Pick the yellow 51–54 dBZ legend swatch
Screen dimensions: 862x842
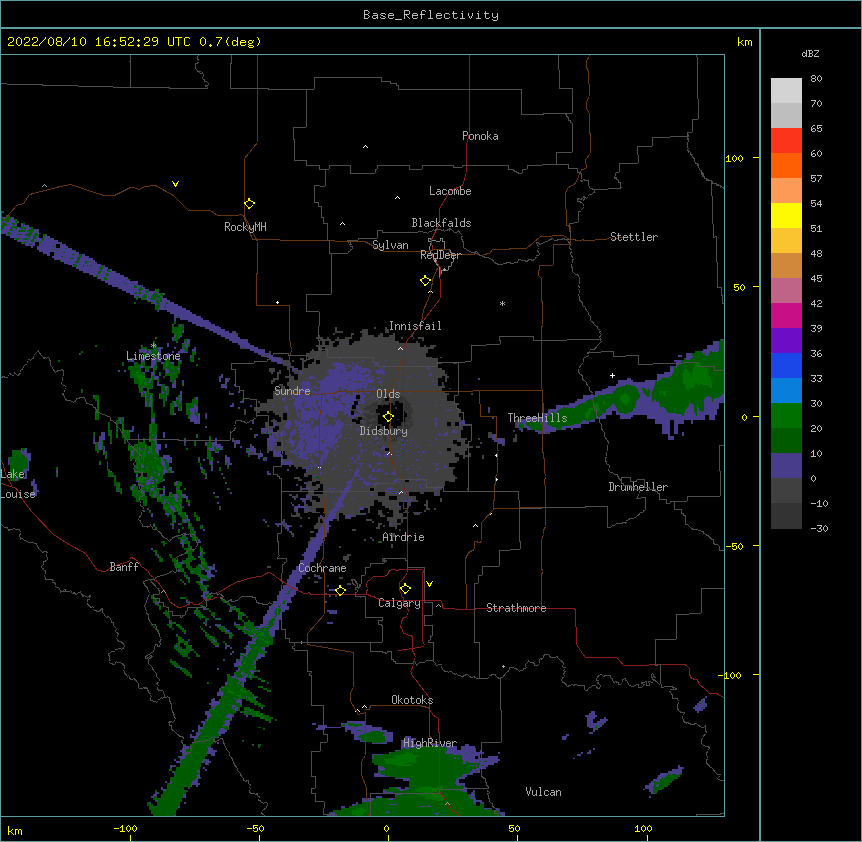pos(786,216)
